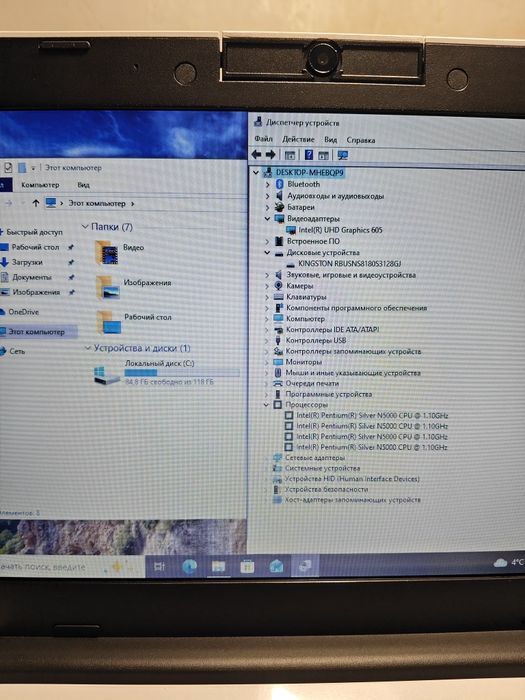Click the blue Help question mark toolbar icon
The height and width of the screenshot is (700, 525).
308,154
